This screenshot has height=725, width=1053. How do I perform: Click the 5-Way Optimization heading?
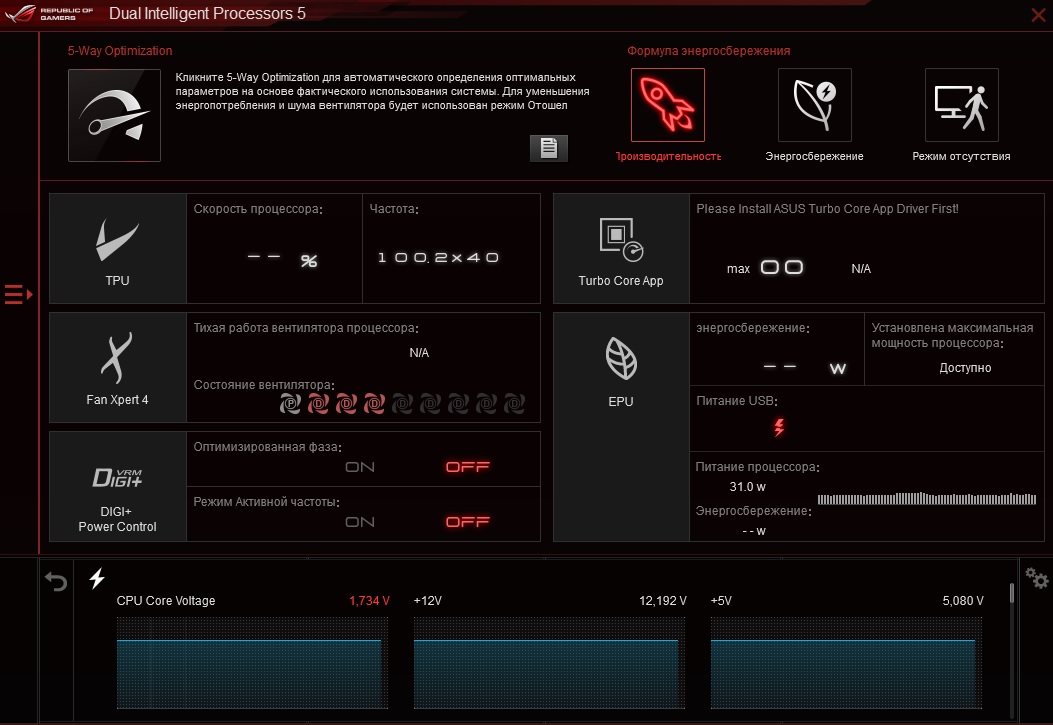pyautogui.click(x=120, y=51)
